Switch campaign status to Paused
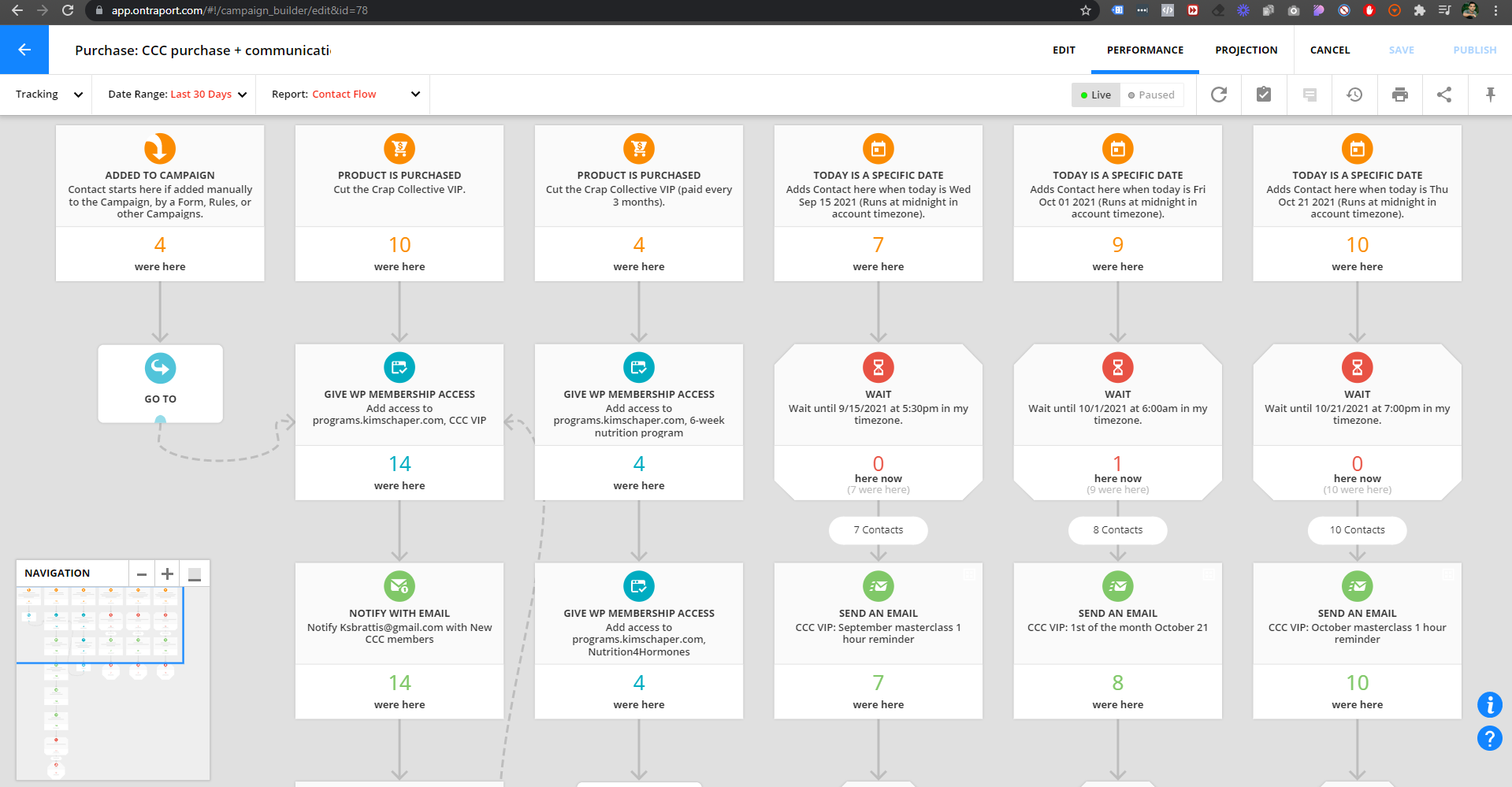The width and height of the screenshot is (1512, 787). (1151, 95)
